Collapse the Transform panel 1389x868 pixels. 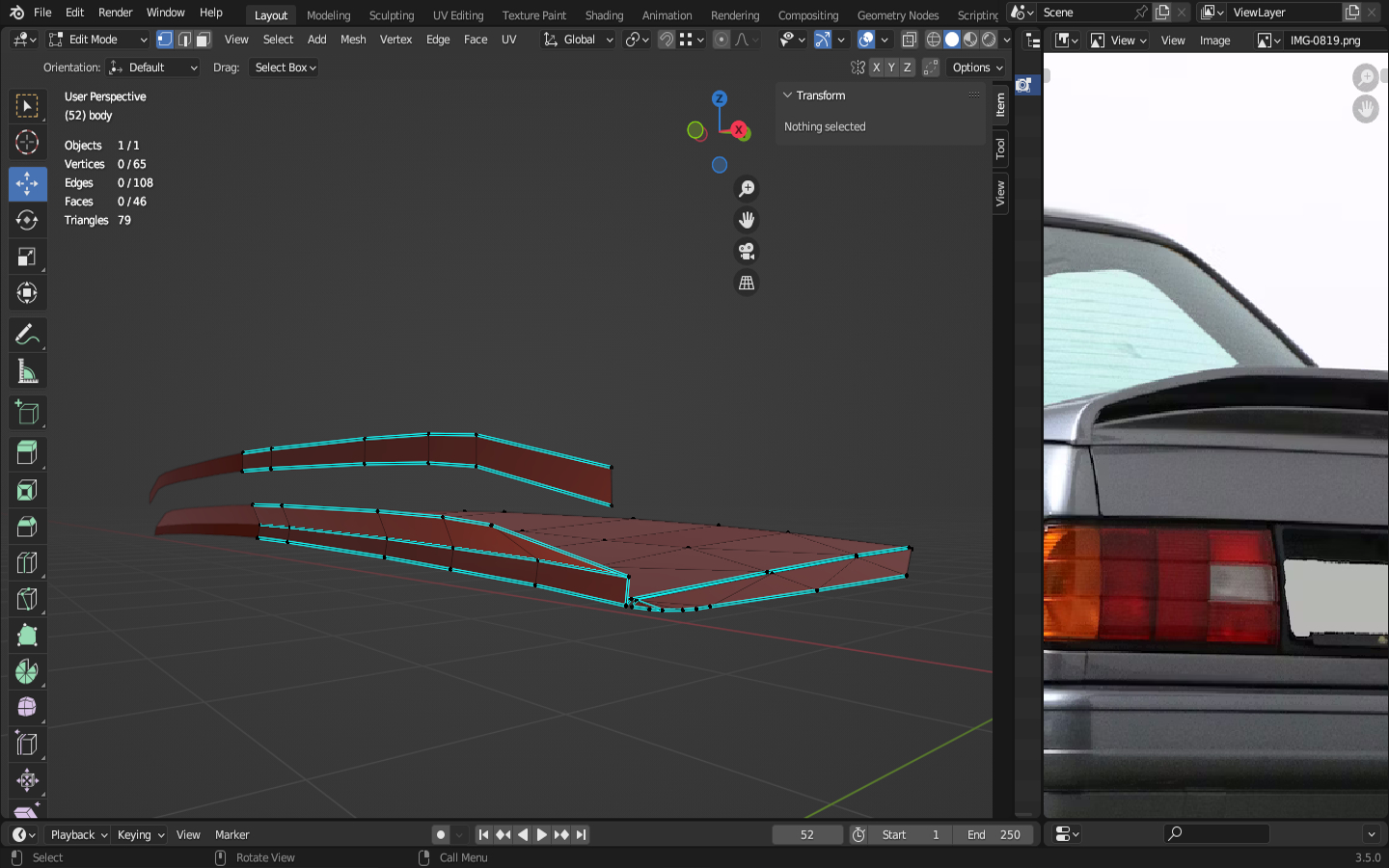(x=788, y=95)
